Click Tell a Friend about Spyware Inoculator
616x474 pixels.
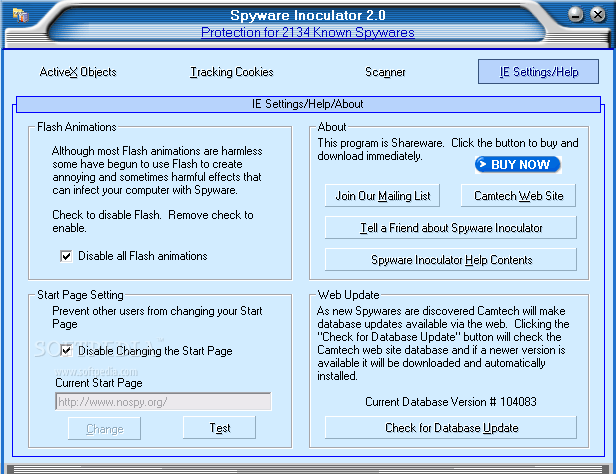click(x=451, y=227)
